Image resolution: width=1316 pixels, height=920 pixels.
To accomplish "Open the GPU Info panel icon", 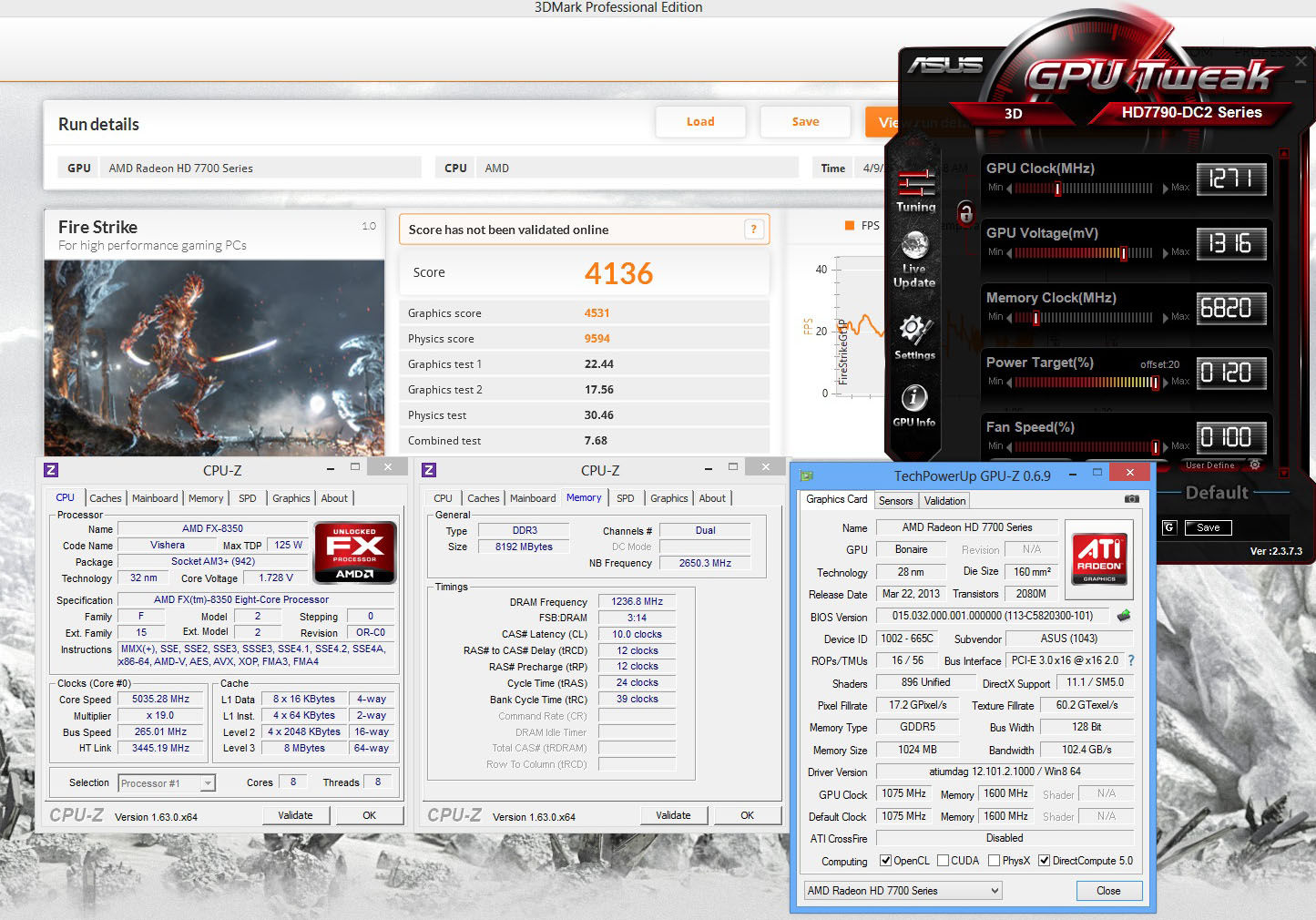I will (914, 405).
